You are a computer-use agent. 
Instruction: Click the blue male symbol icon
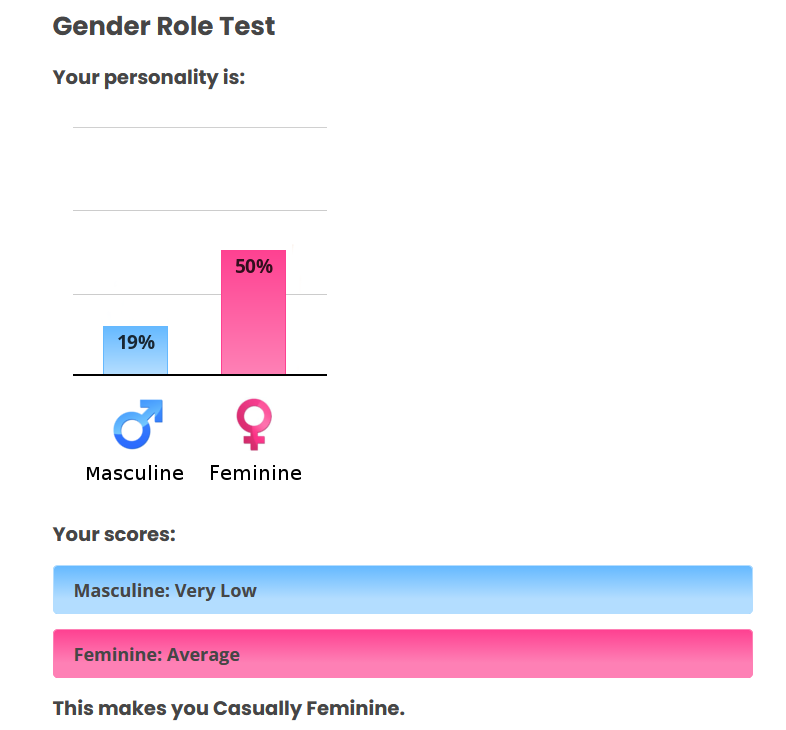coord(138,424)
